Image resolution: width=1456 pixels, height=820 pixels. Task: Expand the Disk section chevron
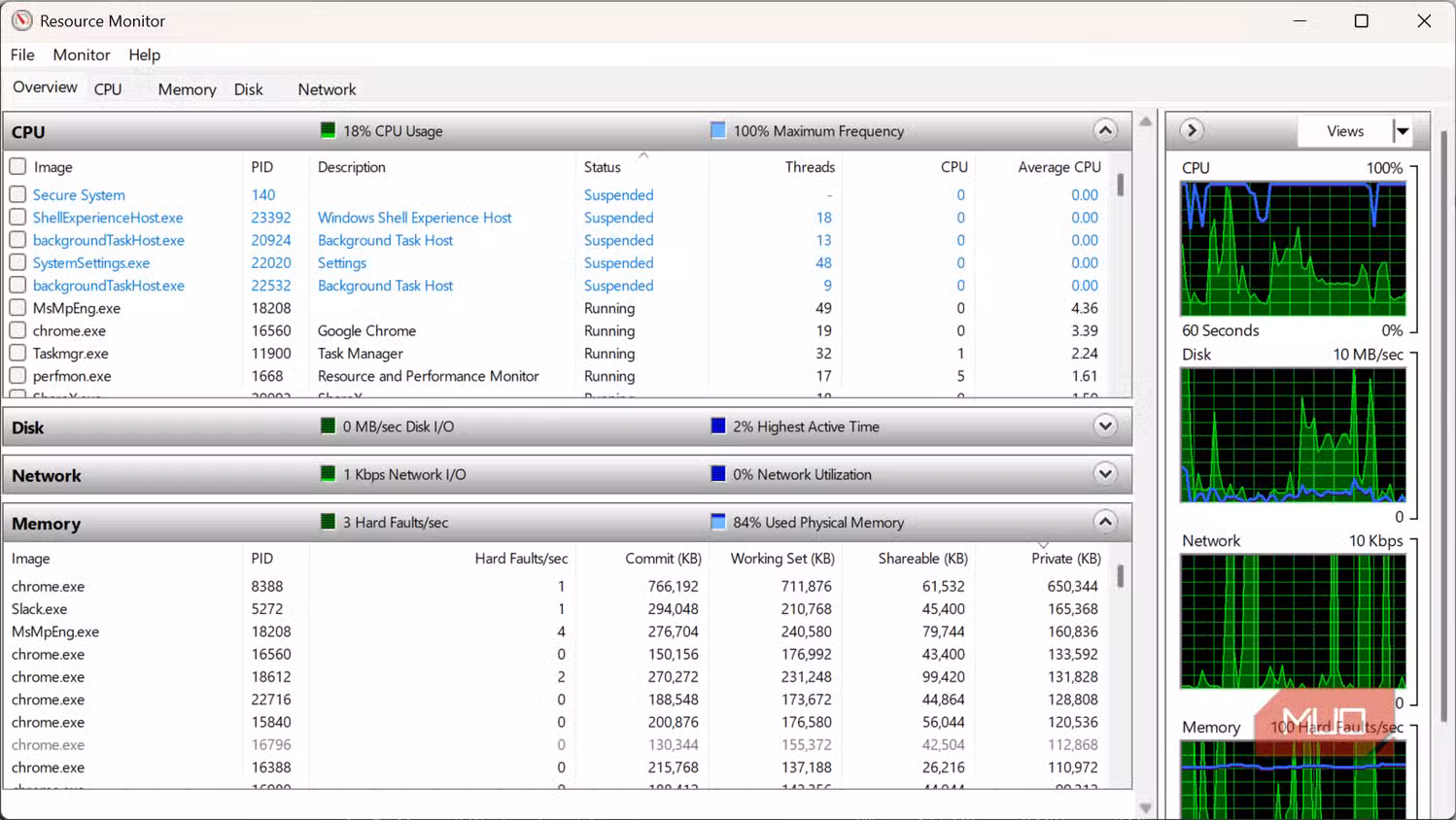click(1105, 426)
